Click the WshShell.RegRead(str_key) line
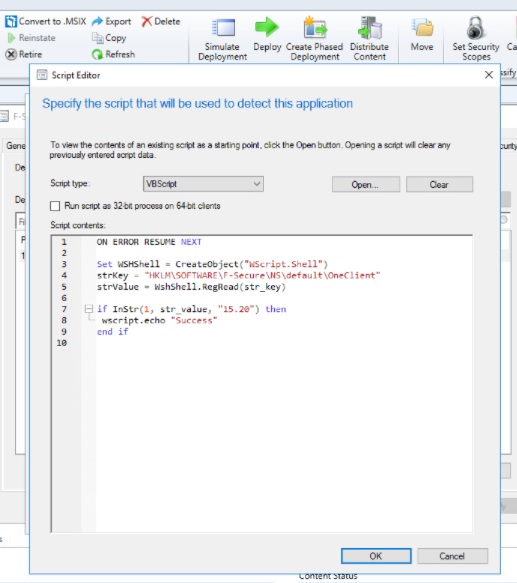Image resolution: width=517 pixels, height=583 pixels. click(191, 287)
